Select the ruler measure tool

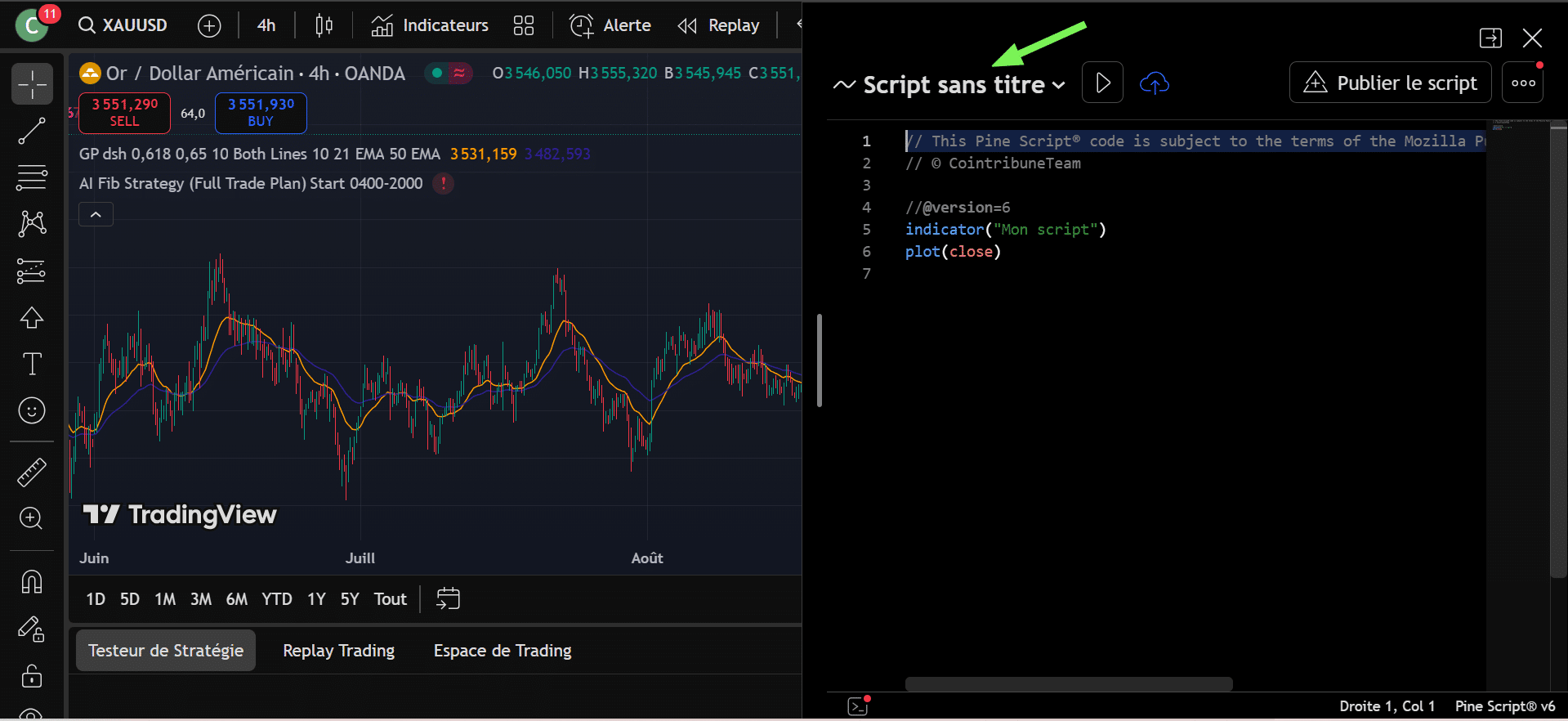32,472
